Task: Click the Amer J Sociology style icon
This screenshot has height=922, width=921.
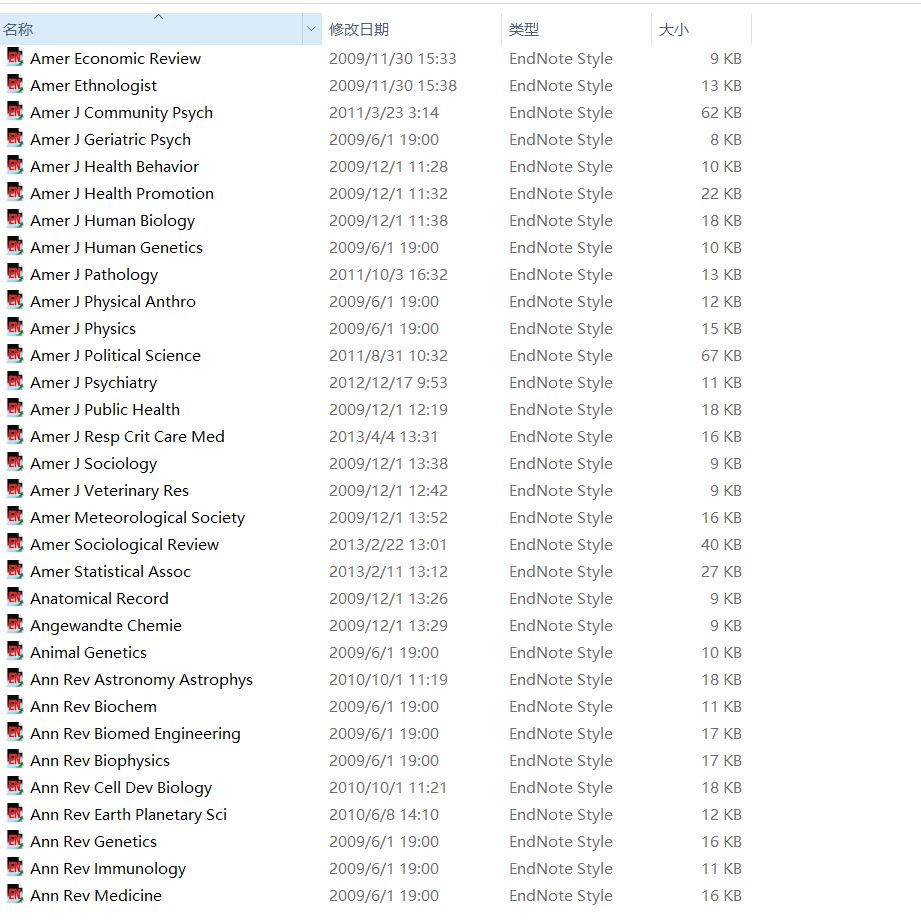Action: click(x=15, y=463)
